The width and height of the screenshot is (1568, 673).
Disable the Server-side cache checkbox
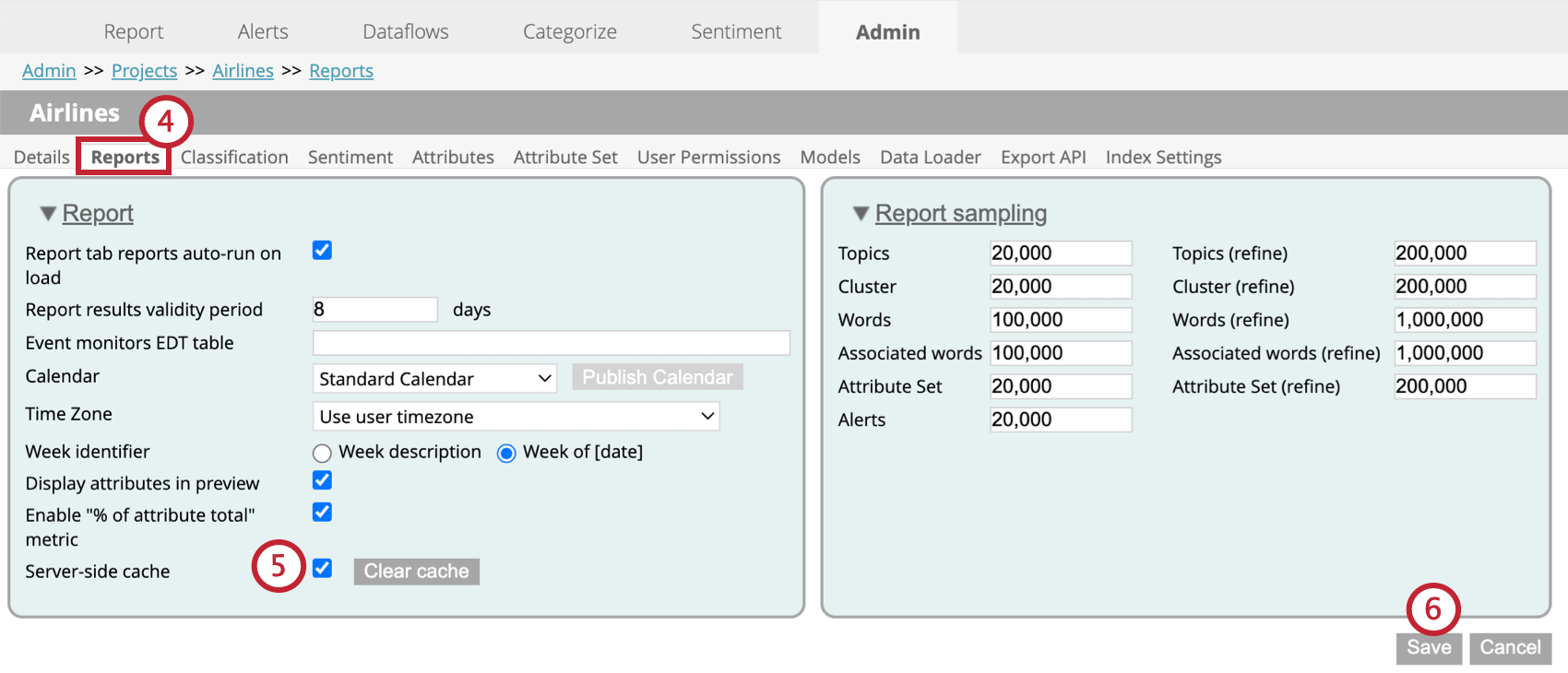tap(322, 568)
